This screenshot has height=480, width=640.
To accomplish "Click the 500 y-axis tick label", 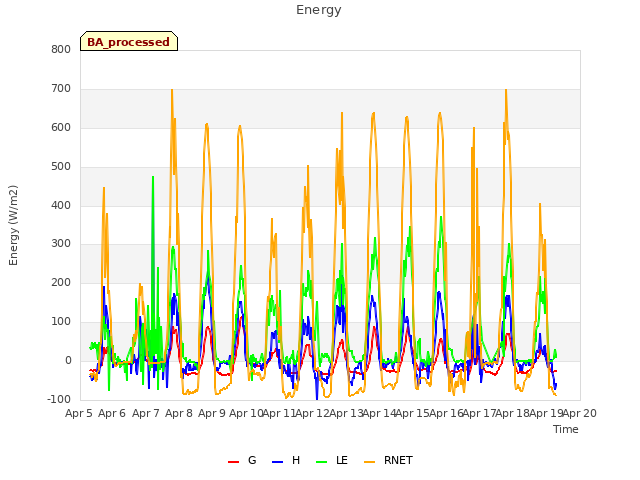I will tap(61, 167).
